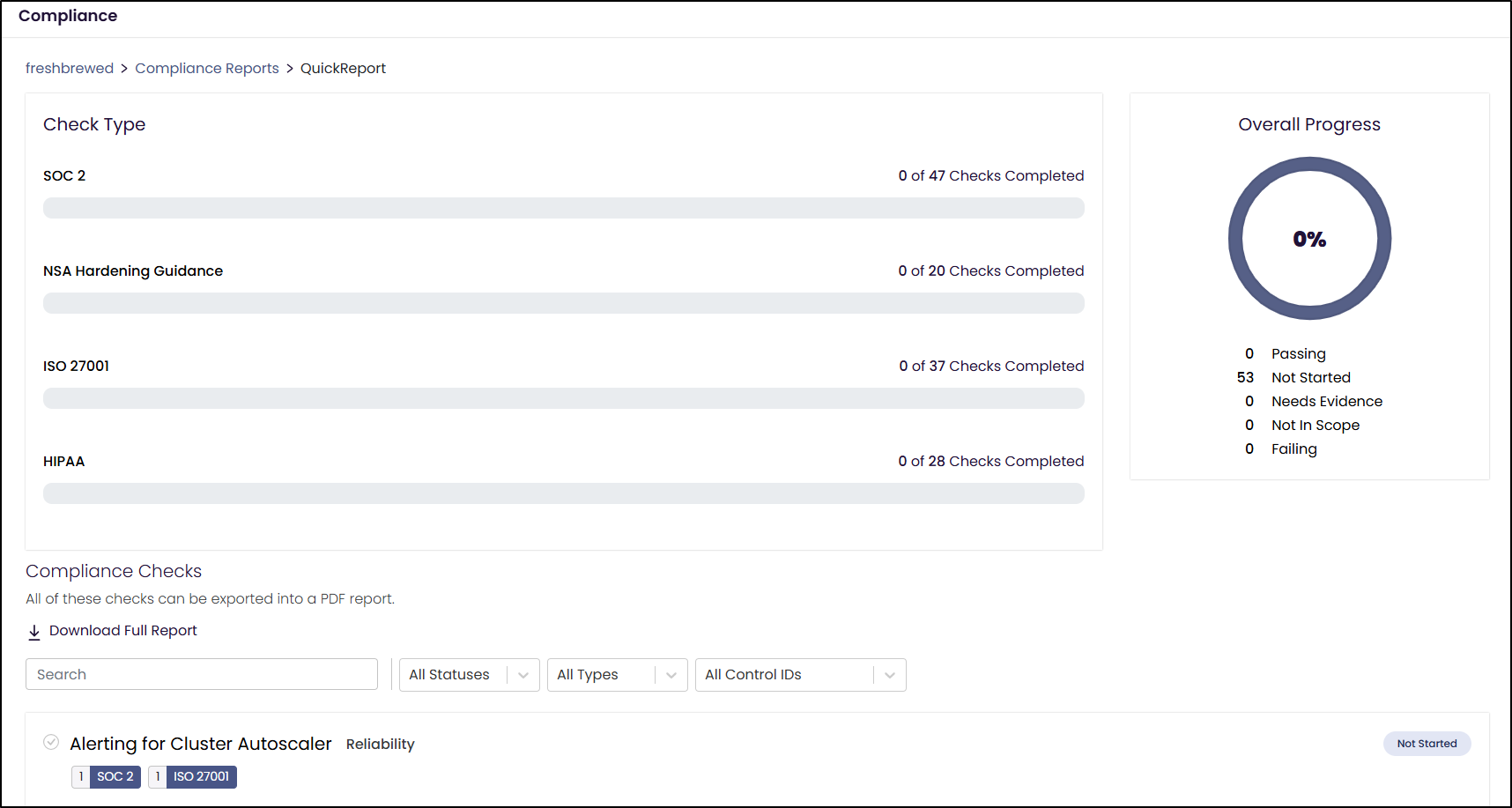Click the Alerting for Cluster Autoscaler title
Screen dimensions: 1512x808
coord(201,744)
